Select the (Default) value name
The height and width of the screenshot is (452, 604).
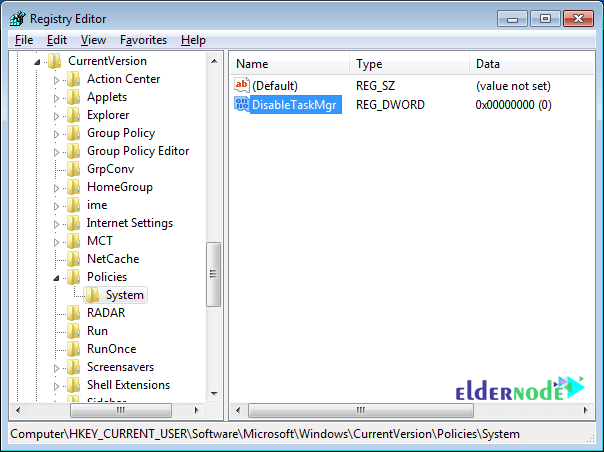275,86
